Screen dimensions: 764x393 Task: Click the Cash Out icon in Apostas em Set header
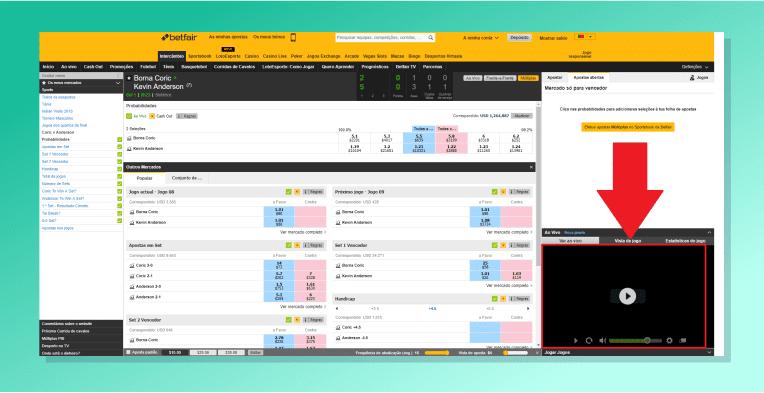point(297,245)
